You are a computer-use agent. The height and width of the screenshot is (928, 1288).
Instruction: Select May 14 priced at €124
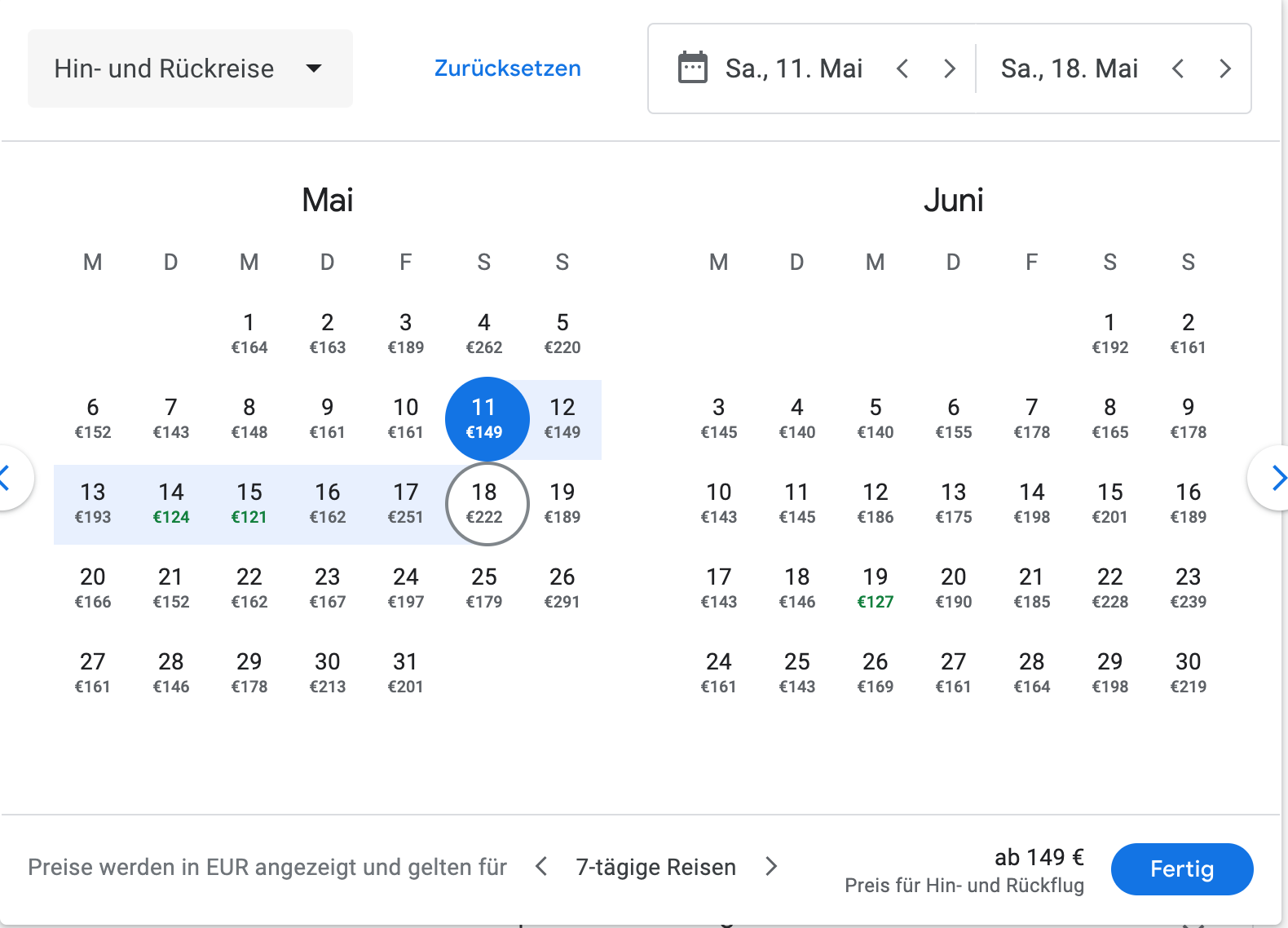[171, 502]
